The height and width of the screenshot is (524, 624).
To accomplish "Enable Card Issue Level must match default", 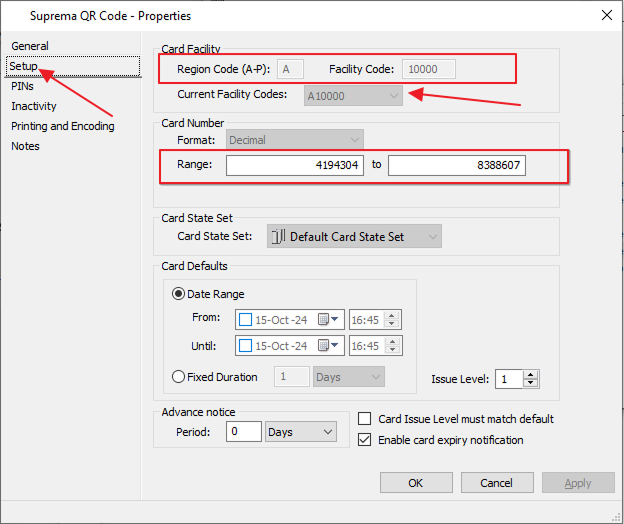I will coord(365,419).
